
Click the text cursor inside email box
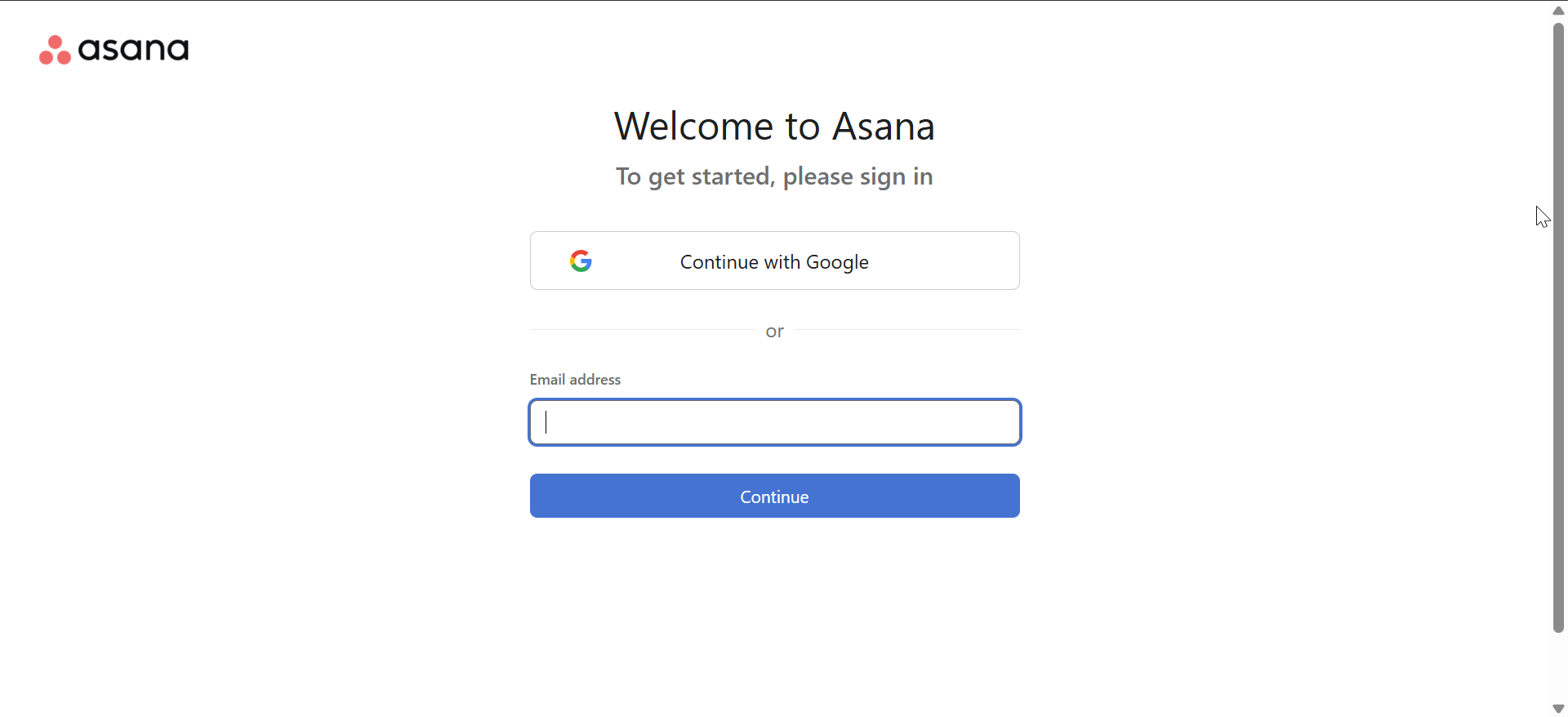(546, 422)
